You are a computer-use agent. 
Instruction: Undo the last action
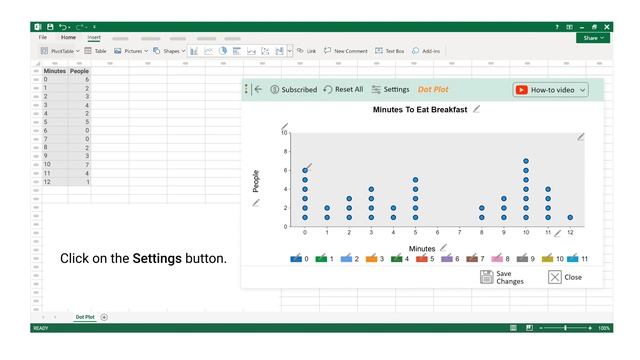click(62, 27)
